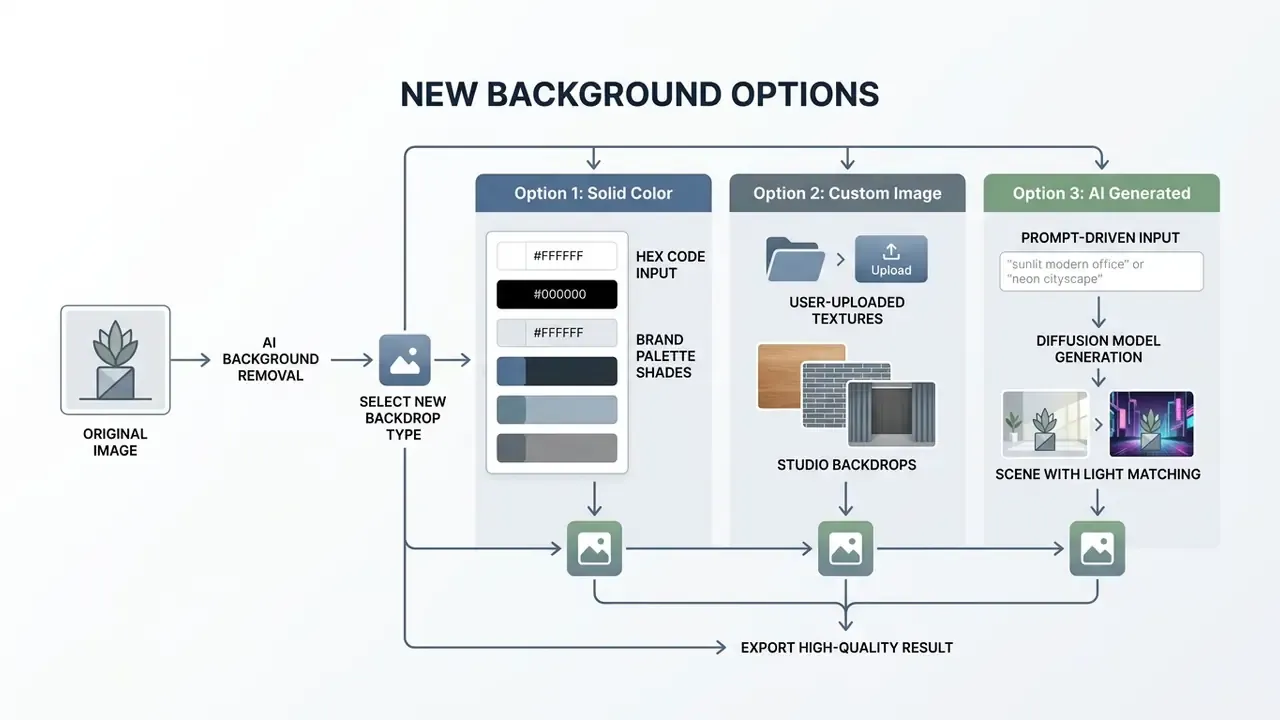Click the USER-UPLOADED TEXTURES label
Image resolution: width=1280 pixels, height=720 pixels.
point(846,310)
